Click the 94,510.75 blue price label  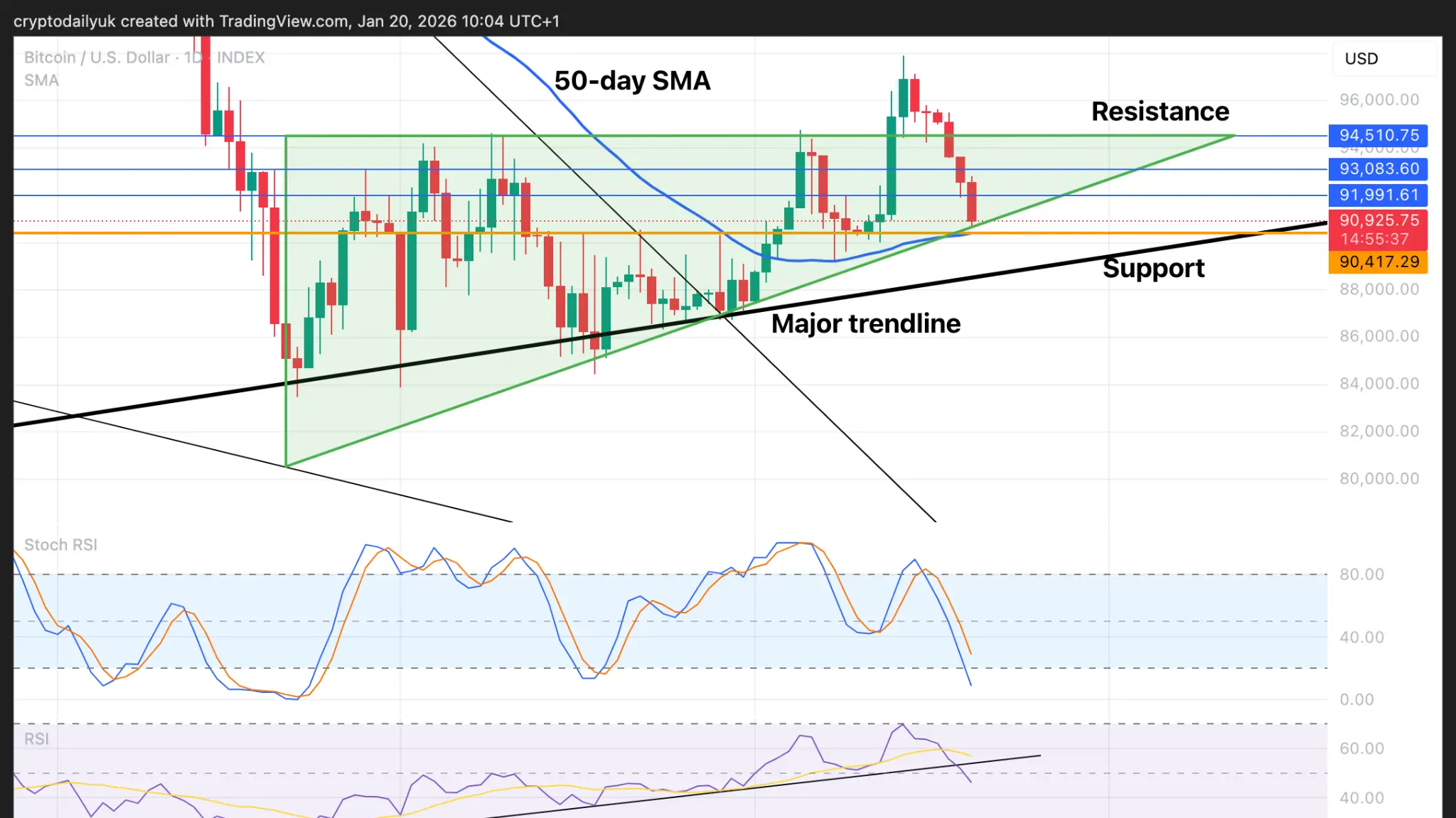tap(1378, 135)
